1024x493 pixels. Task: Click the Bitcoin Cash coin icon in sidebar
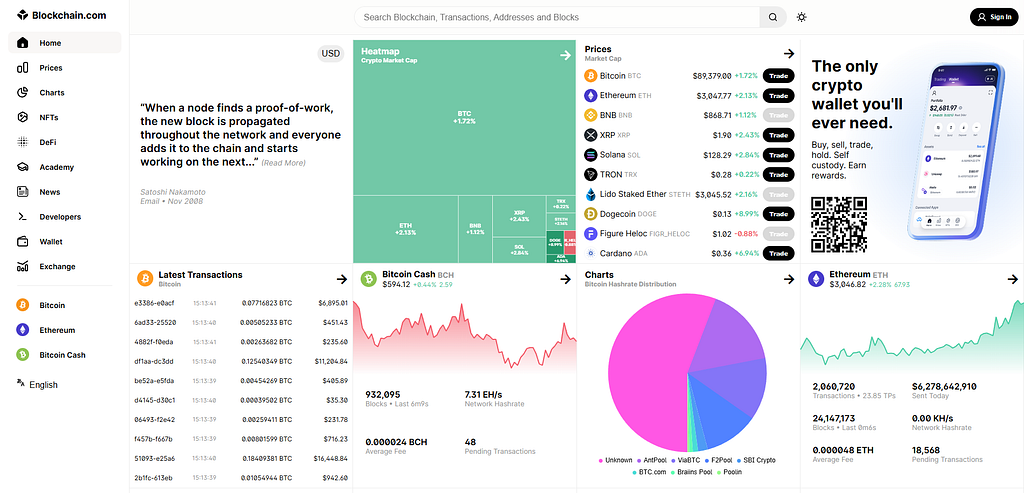(23, 355)
